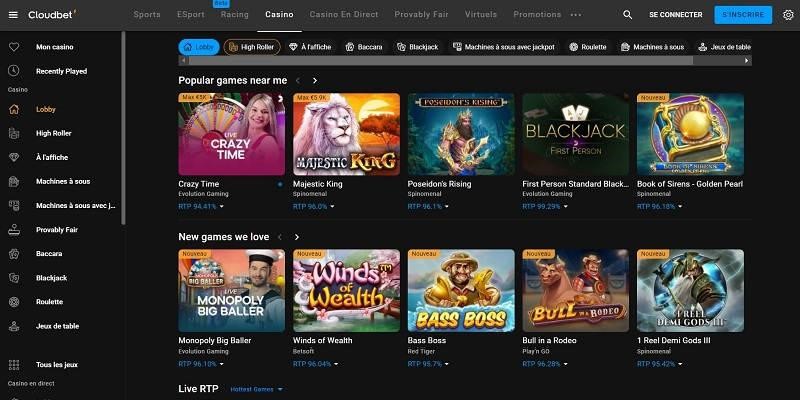Click the S'INSCRIRE button
Screen dimensions: 800x400
[x=743, y=15]
